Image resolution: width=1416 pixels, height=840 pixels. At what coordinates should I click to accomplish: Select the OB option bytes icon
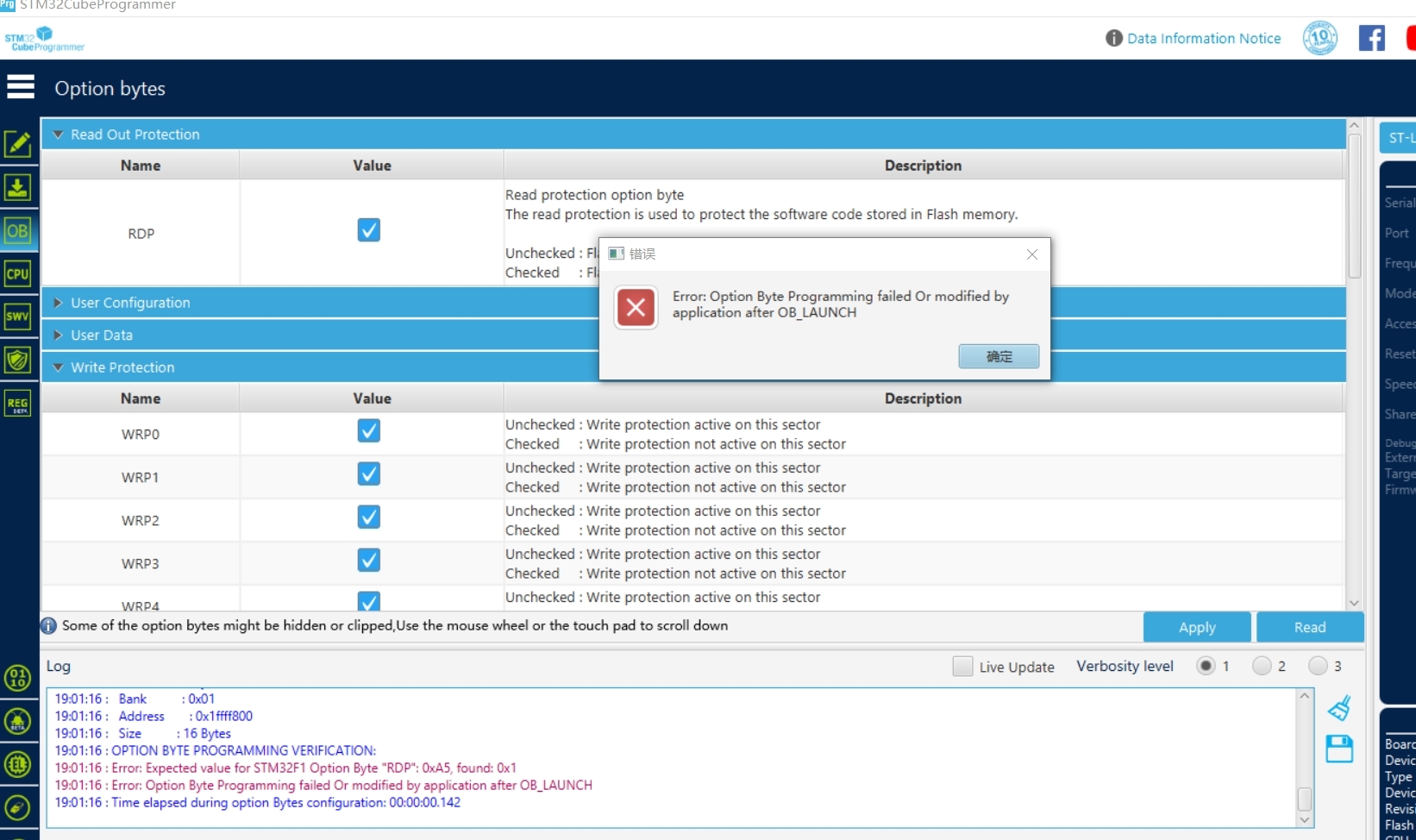click(18, 231)
